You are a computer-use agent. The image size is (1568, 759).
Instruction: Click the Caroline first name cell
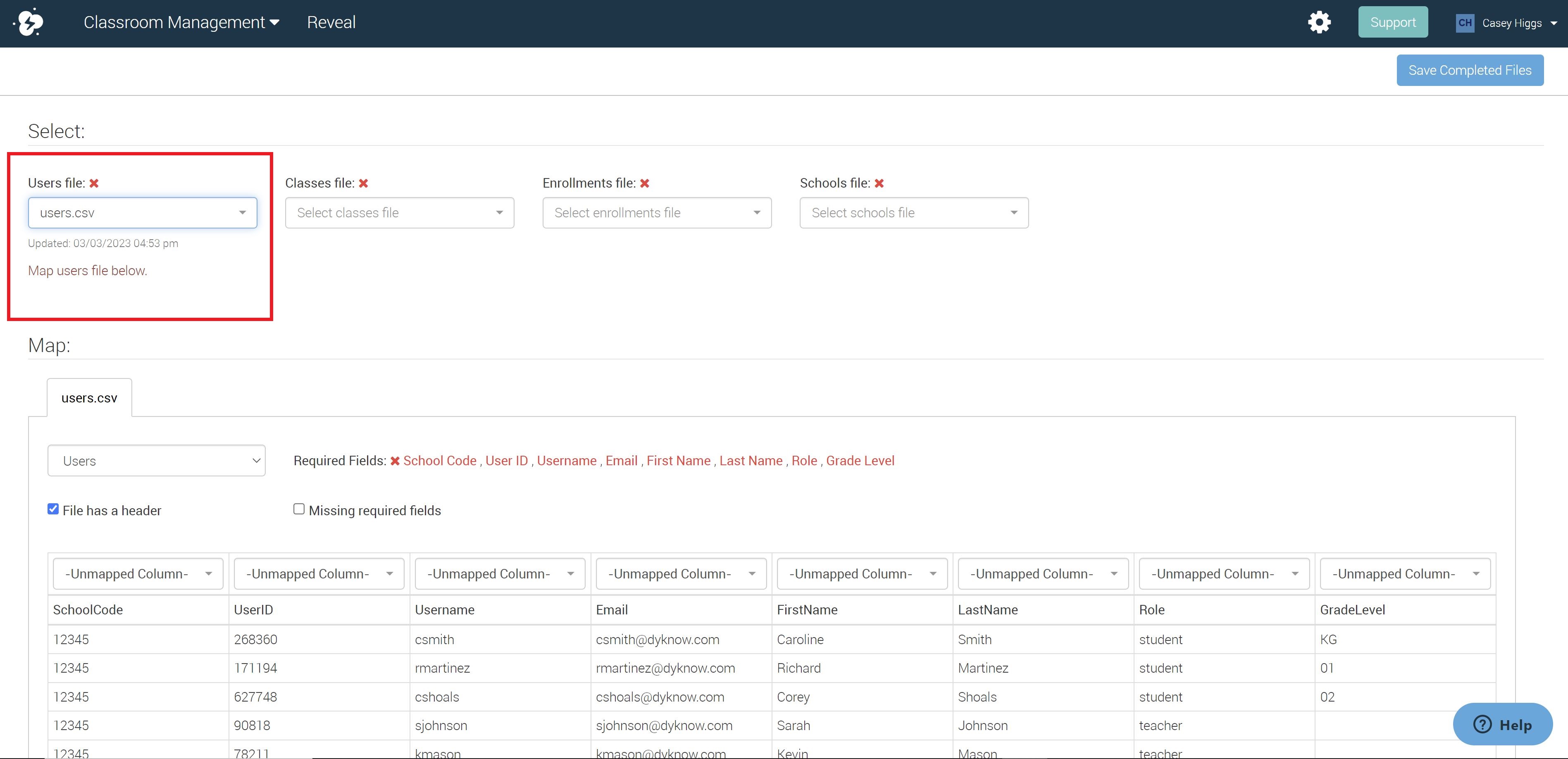[862, 640]
